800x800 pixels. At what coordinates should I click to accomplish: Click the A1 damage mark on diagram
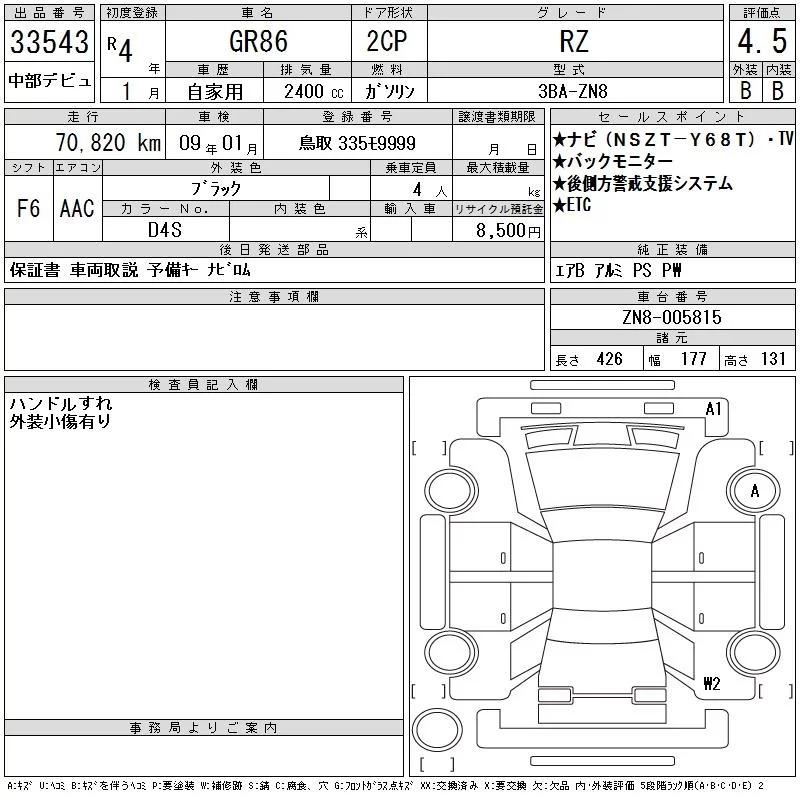[x=713, y=409]
